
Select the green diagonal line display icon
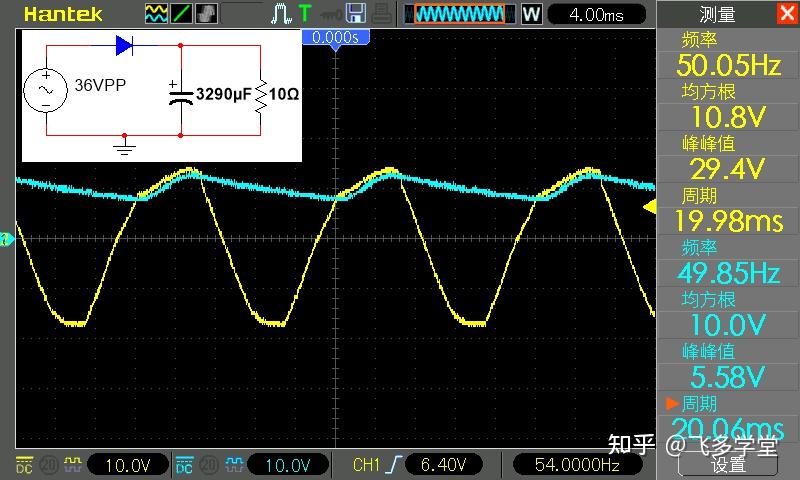[x=182, y=14]
